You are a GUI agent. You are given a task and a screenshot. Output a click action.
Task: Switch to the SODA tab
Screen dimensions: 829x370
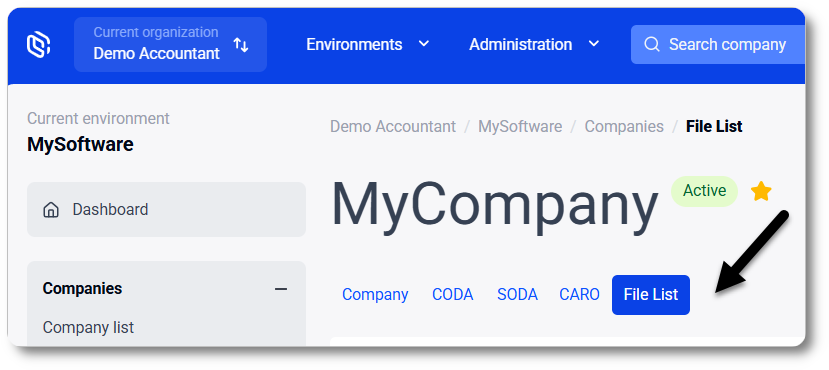click(x=517, y=294)
